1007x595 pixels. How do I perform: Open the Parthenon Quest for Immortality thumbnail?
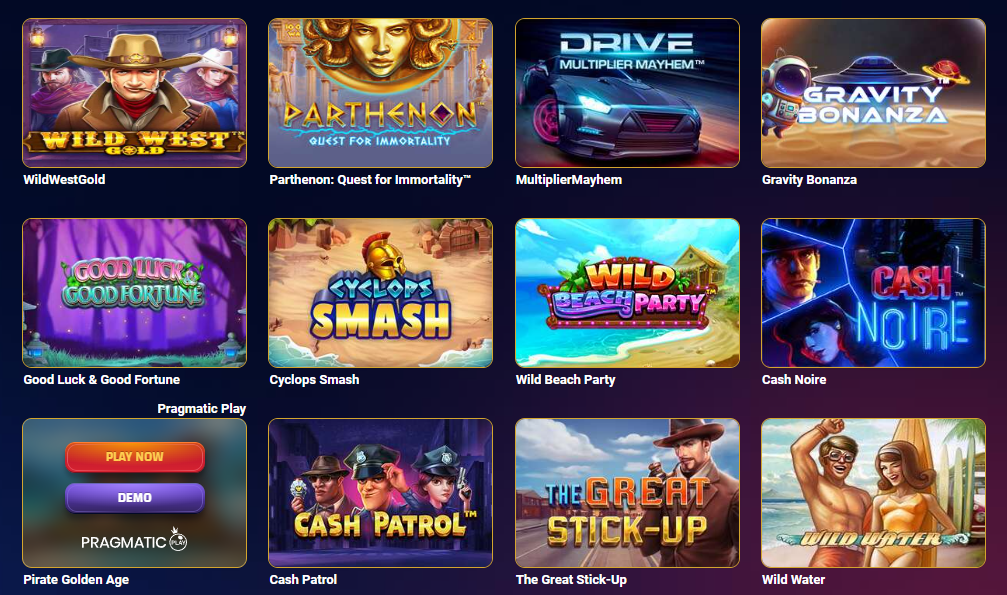pos(380,93)
